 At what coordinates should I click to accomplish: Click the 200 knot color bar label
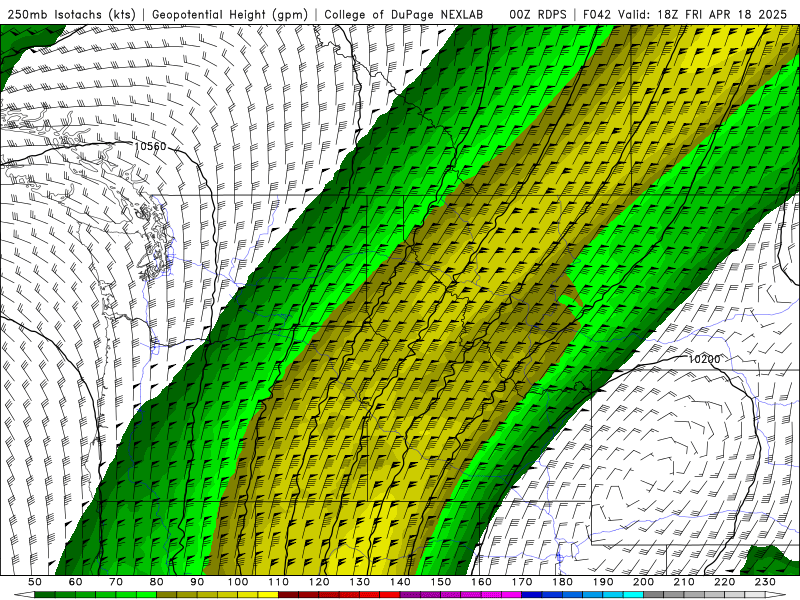tap(643, 582)
